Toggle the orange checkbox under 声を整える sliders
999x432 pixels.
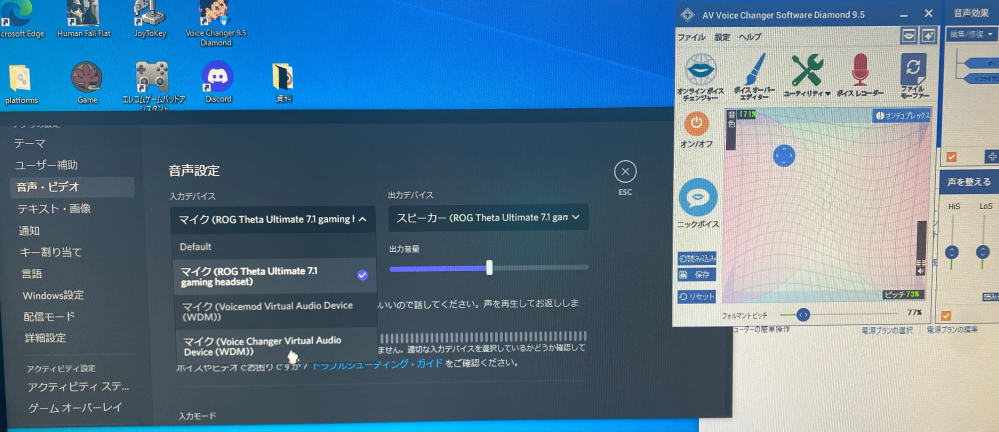(x=946, y=315)
